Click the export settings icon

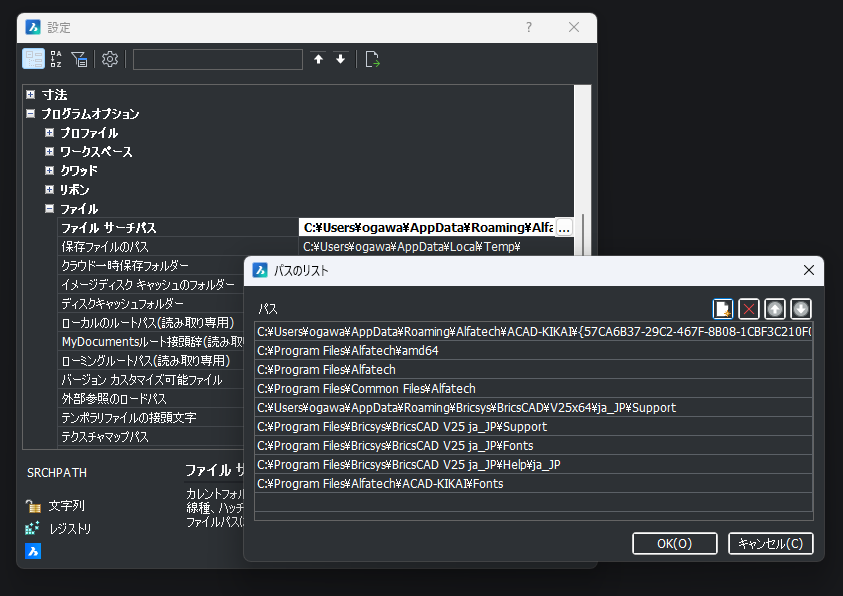[x=372, y=59]
